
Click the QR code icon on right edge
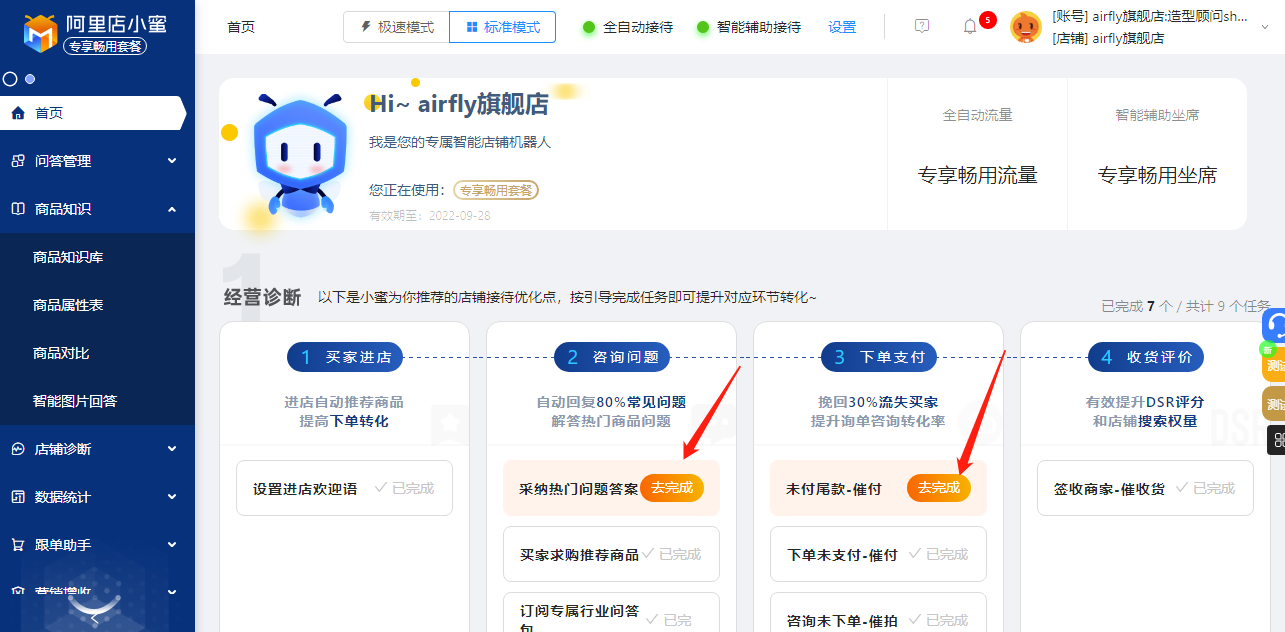(x=1277, y=440)
